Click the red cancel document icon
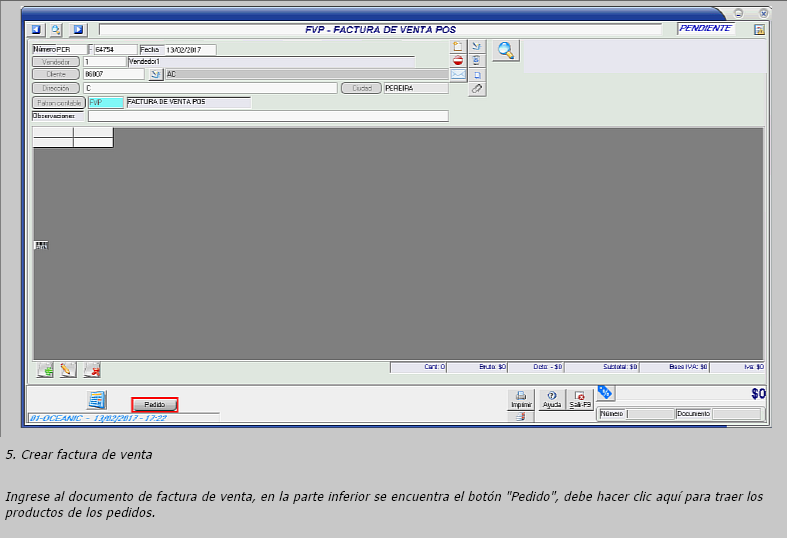The height and width of the screenshot is (538, 787). (458, 61)
